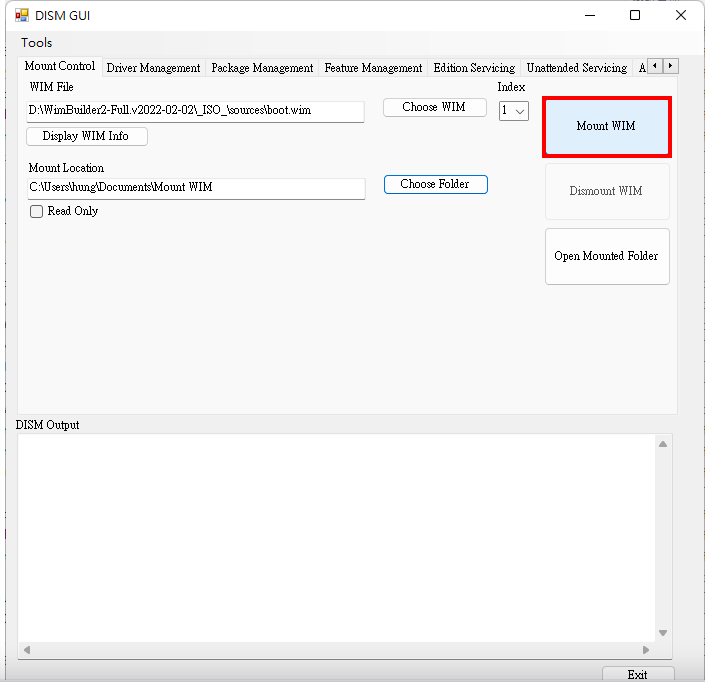705x682 pixels.
Task: Click the Choose WIM button
Action: [434, 107]
